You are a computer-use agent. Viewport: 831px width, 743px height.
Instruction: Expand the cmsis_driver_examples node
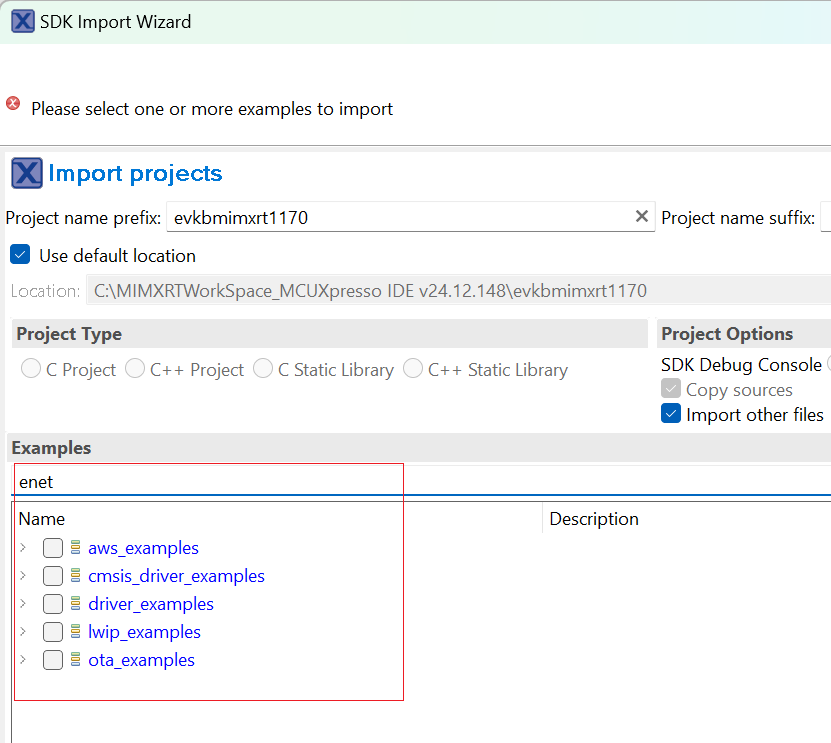pyautogui.click(x=23, y=576)
